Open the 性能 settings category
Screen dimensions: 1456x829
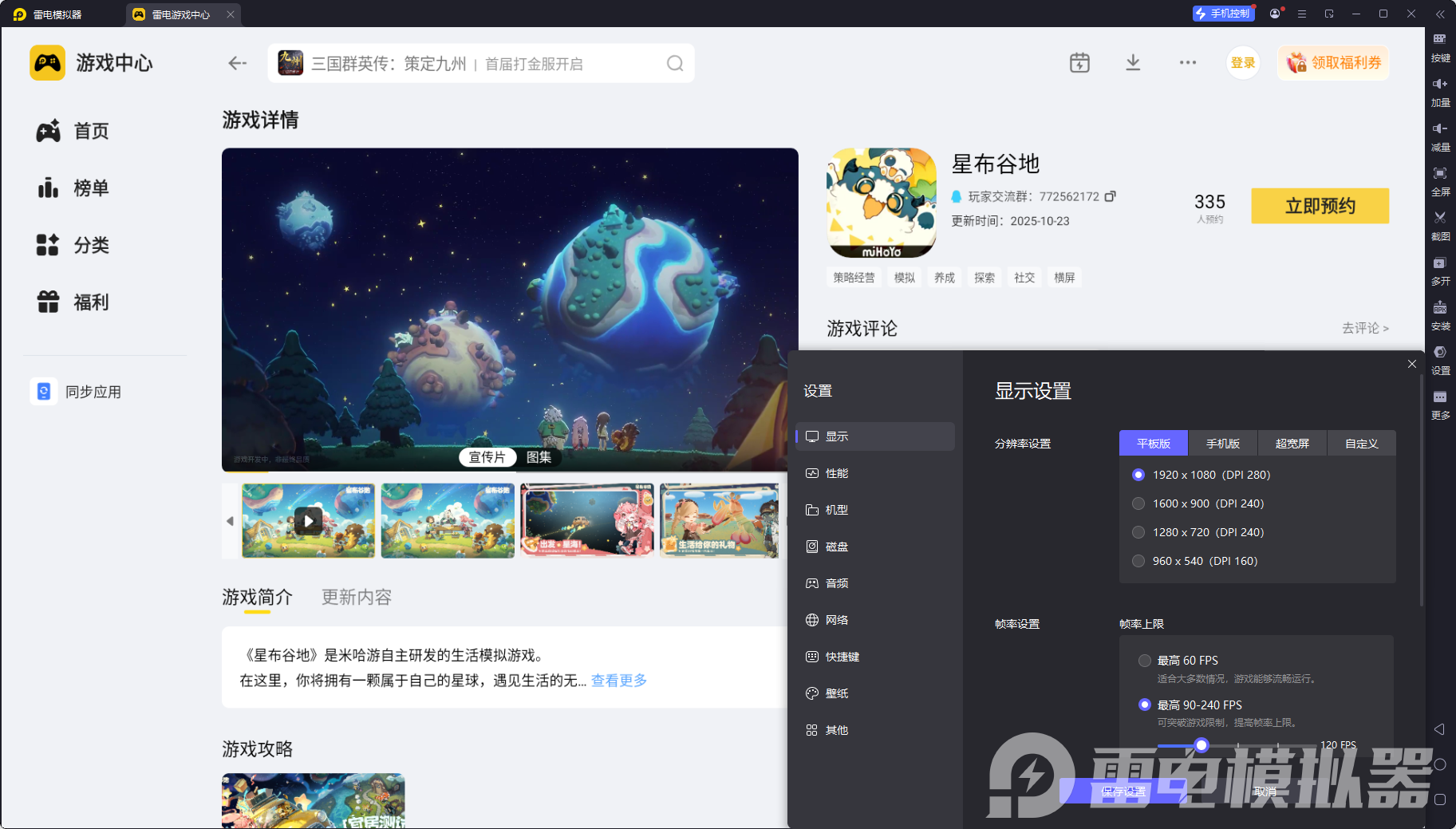[x=875, y=473]
